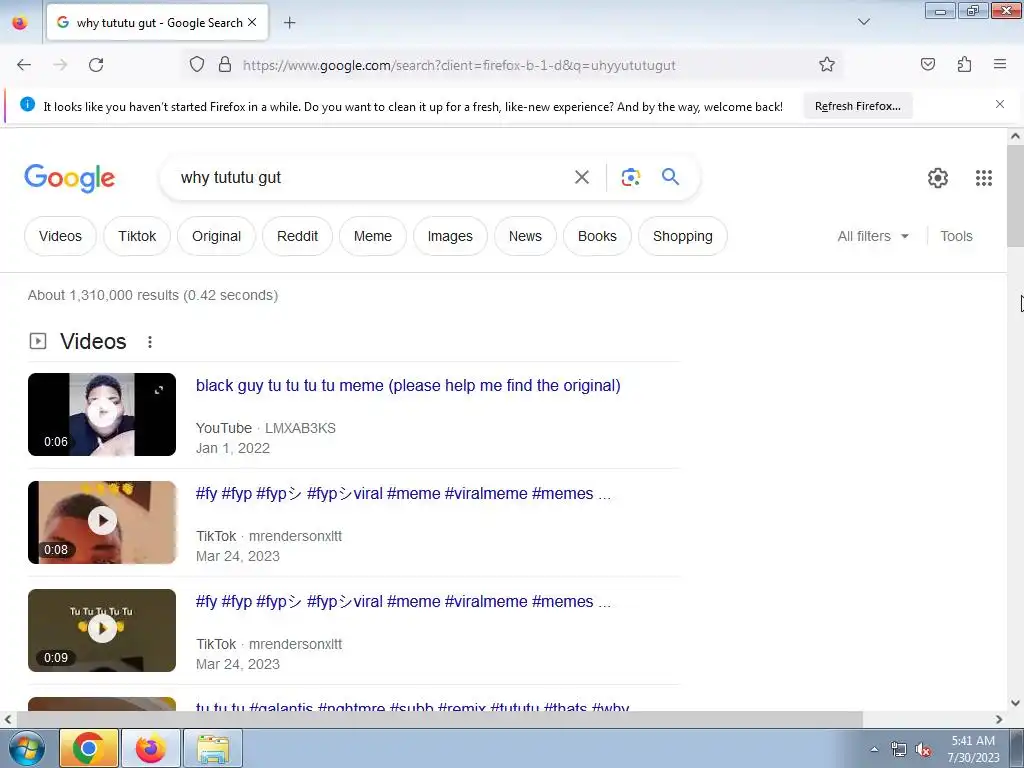
Task: Play the 'Tu Tu Tu Tu Tu' thumbnail
Action: [102, 630]
